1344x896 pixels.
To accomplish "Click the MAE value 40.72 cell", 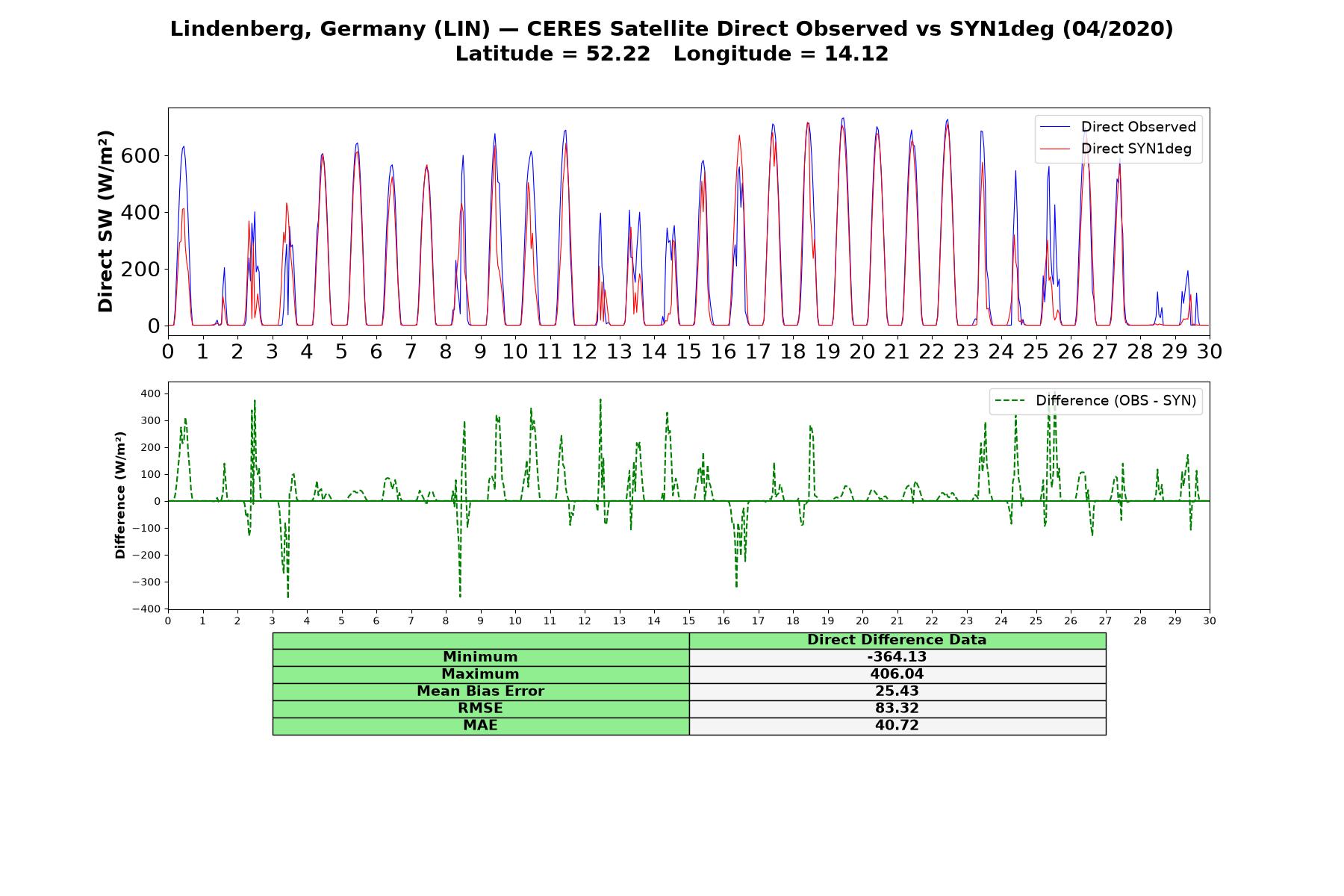I will pyautogui.click(x=897, y=726).
